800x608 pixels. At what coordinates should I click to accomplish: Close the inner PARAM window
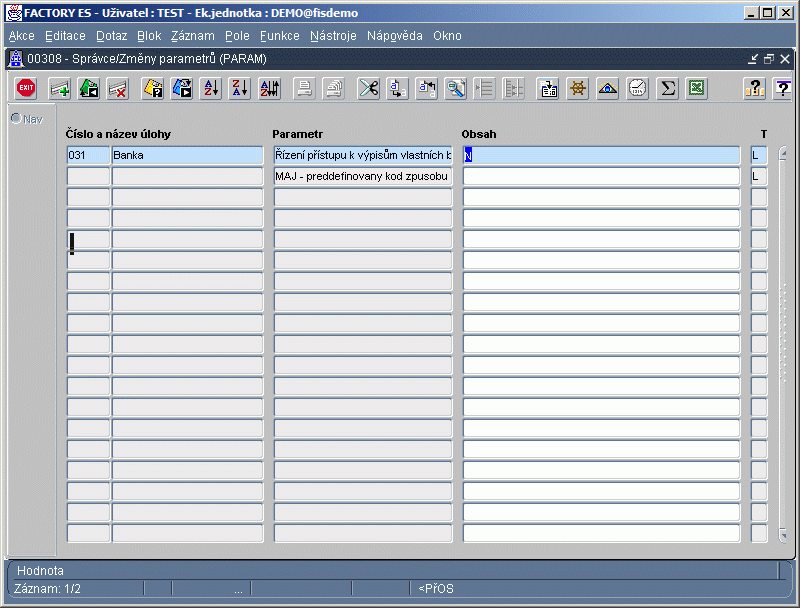click(x=785, y=59)
